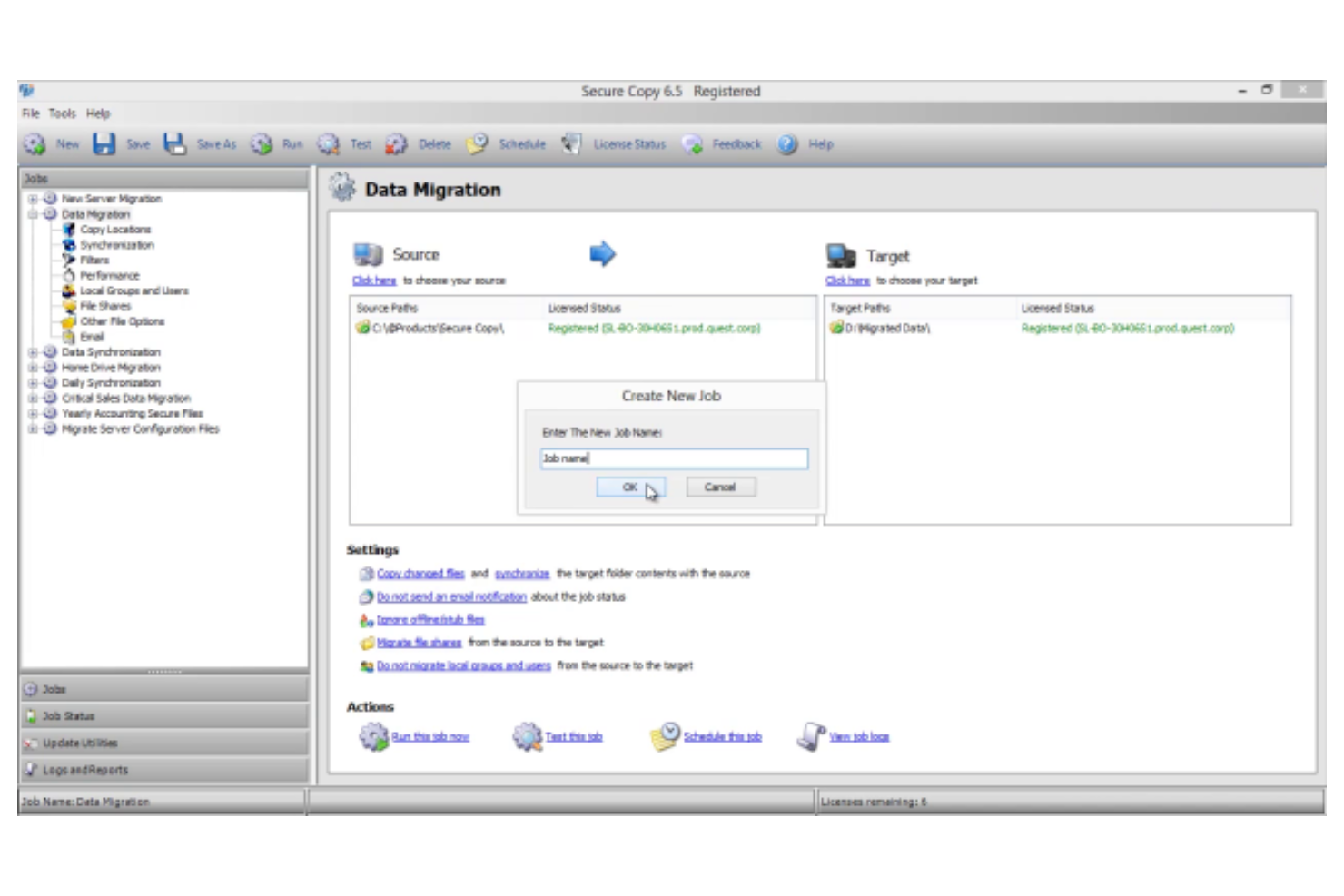Click the gear icon beside Test this job
This screenshot has width=1344, height=896.
tap(527, 736)
